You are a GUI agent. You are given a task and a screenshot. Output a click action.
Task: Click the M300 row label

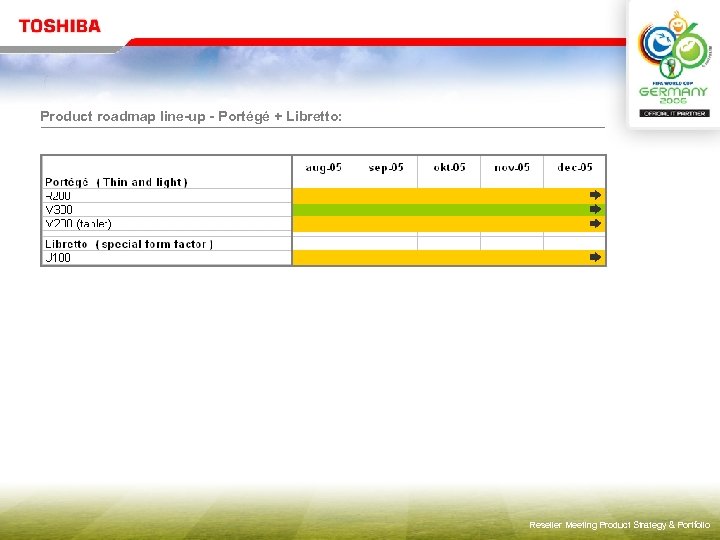click(x=59, y=210)
